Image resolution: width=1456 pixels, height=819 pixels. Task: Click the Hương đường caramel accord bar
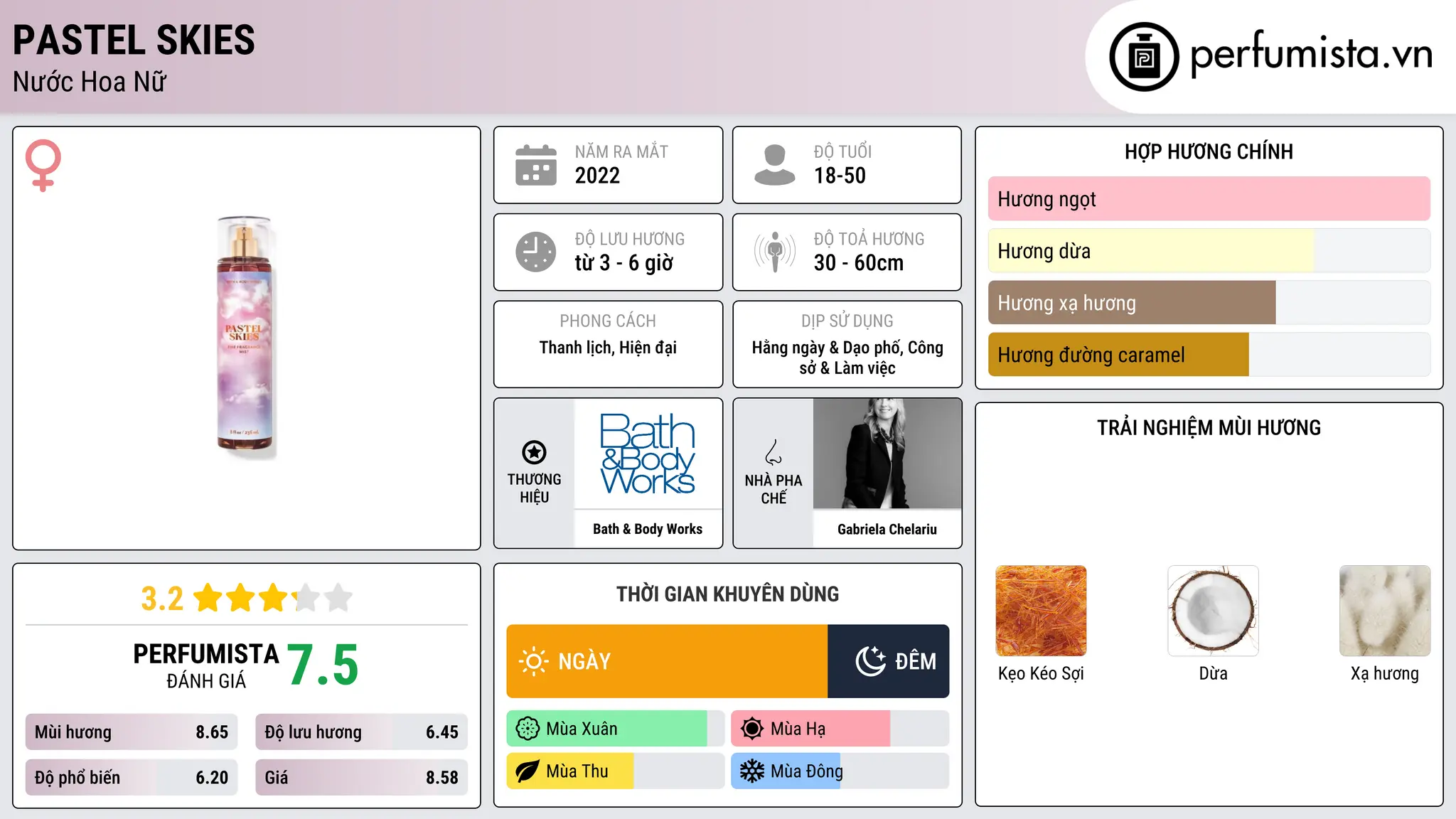[1209, 355]
